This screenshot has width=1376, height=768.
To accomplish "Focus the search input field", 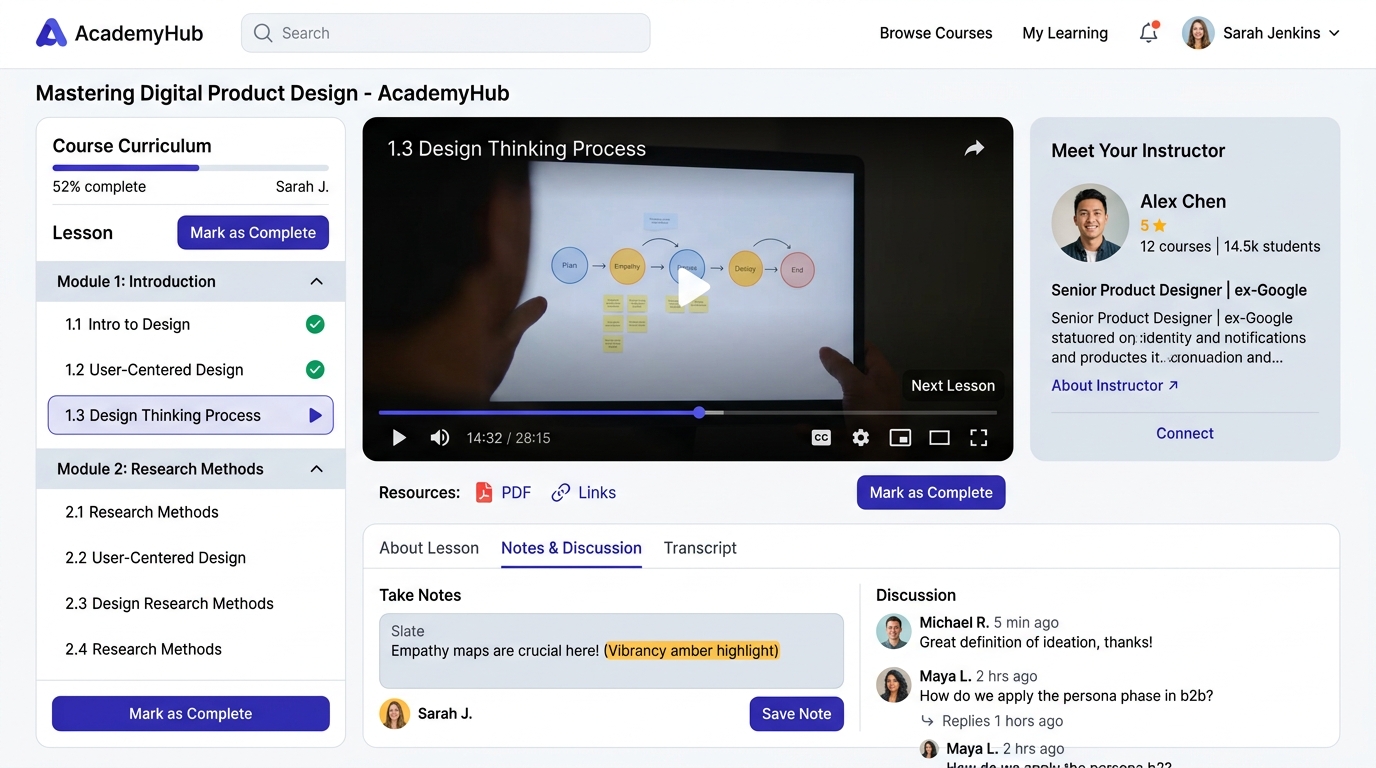I will [x=446, y=33].
